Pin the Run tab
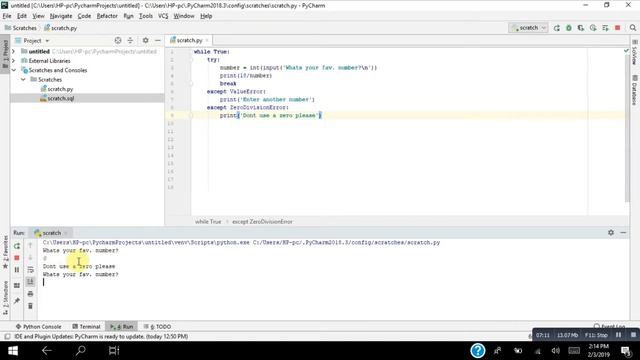The image size is (640, 360). click(17, 301)
